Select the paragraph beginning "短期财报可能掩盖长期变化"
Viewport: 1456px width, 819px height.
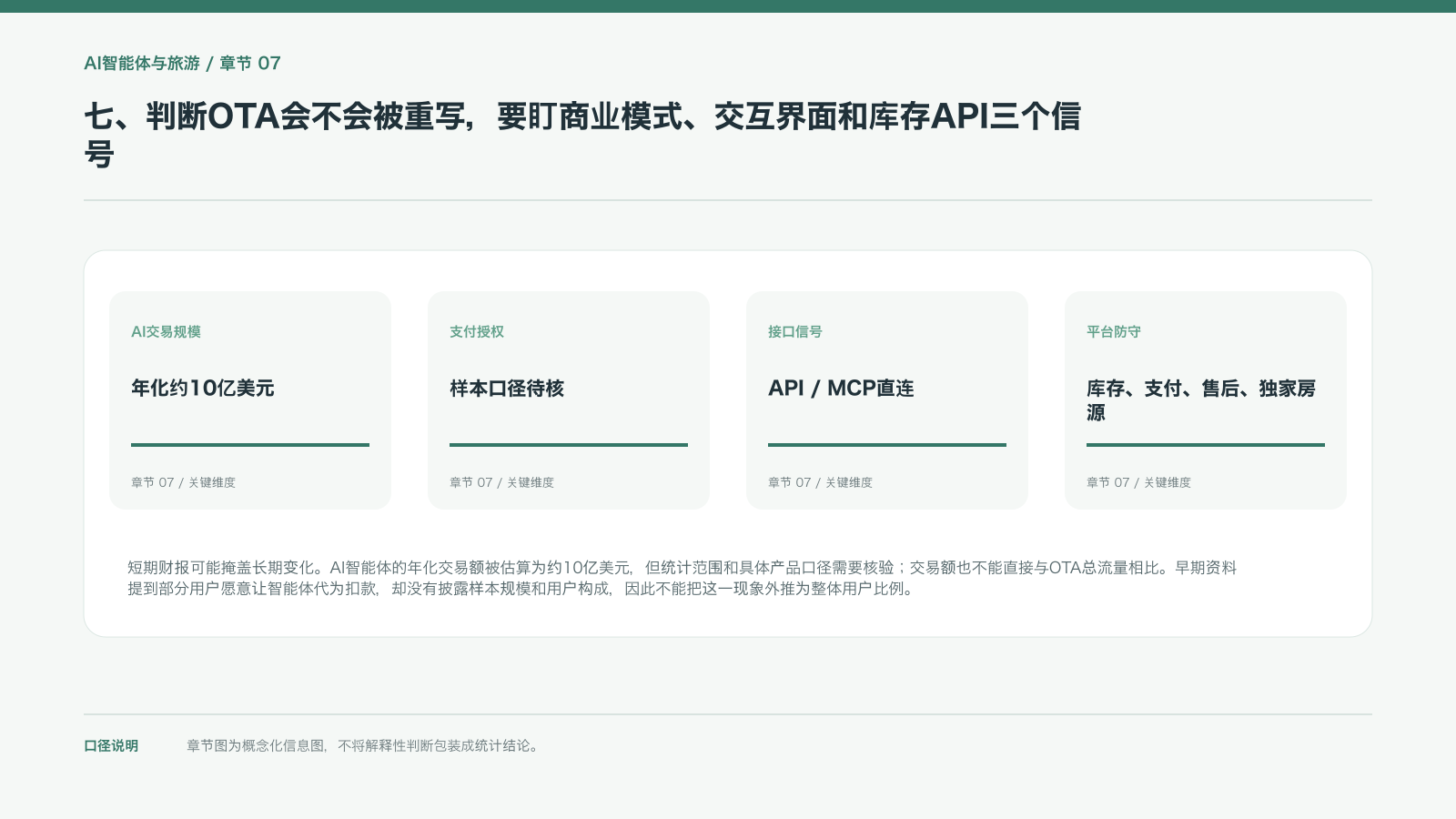coord(682,578)
